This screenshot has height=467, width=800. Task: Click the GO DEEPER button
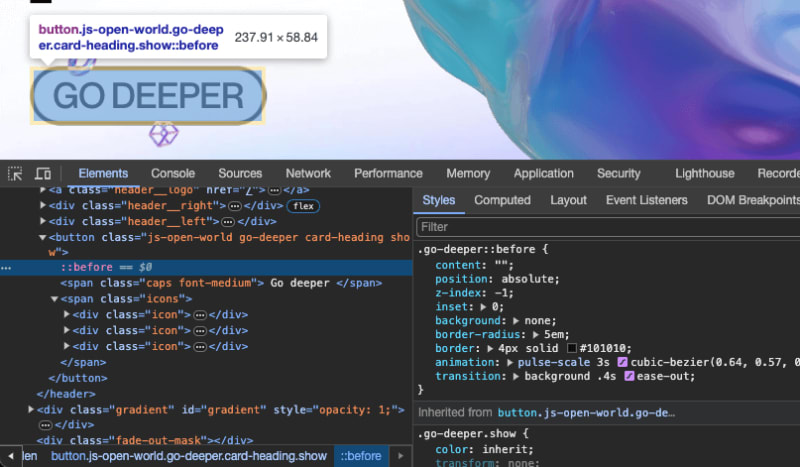pos(148,97)
